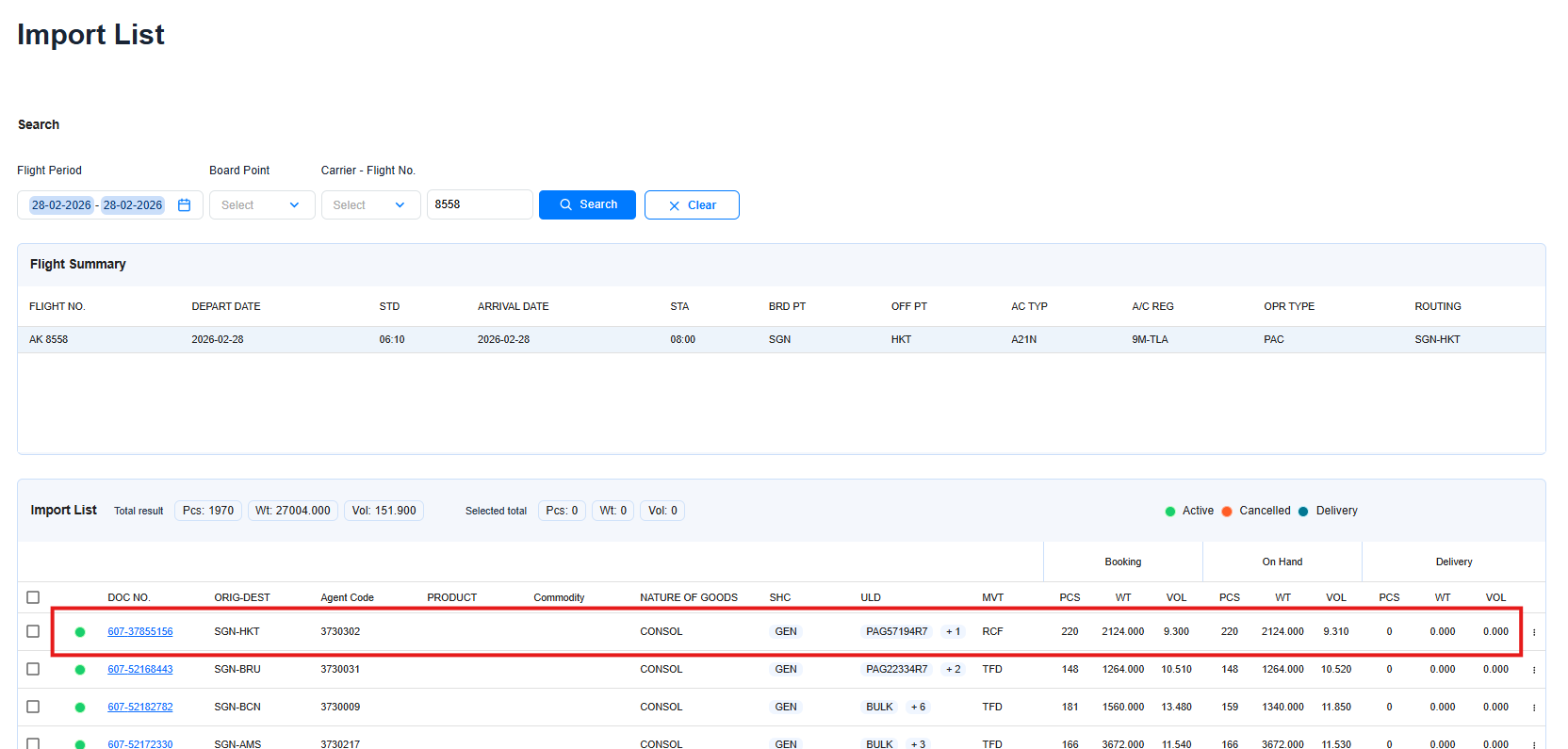
Task: Click the +2 ULD expander for PAG22334R7
Action: click(953, 670)
